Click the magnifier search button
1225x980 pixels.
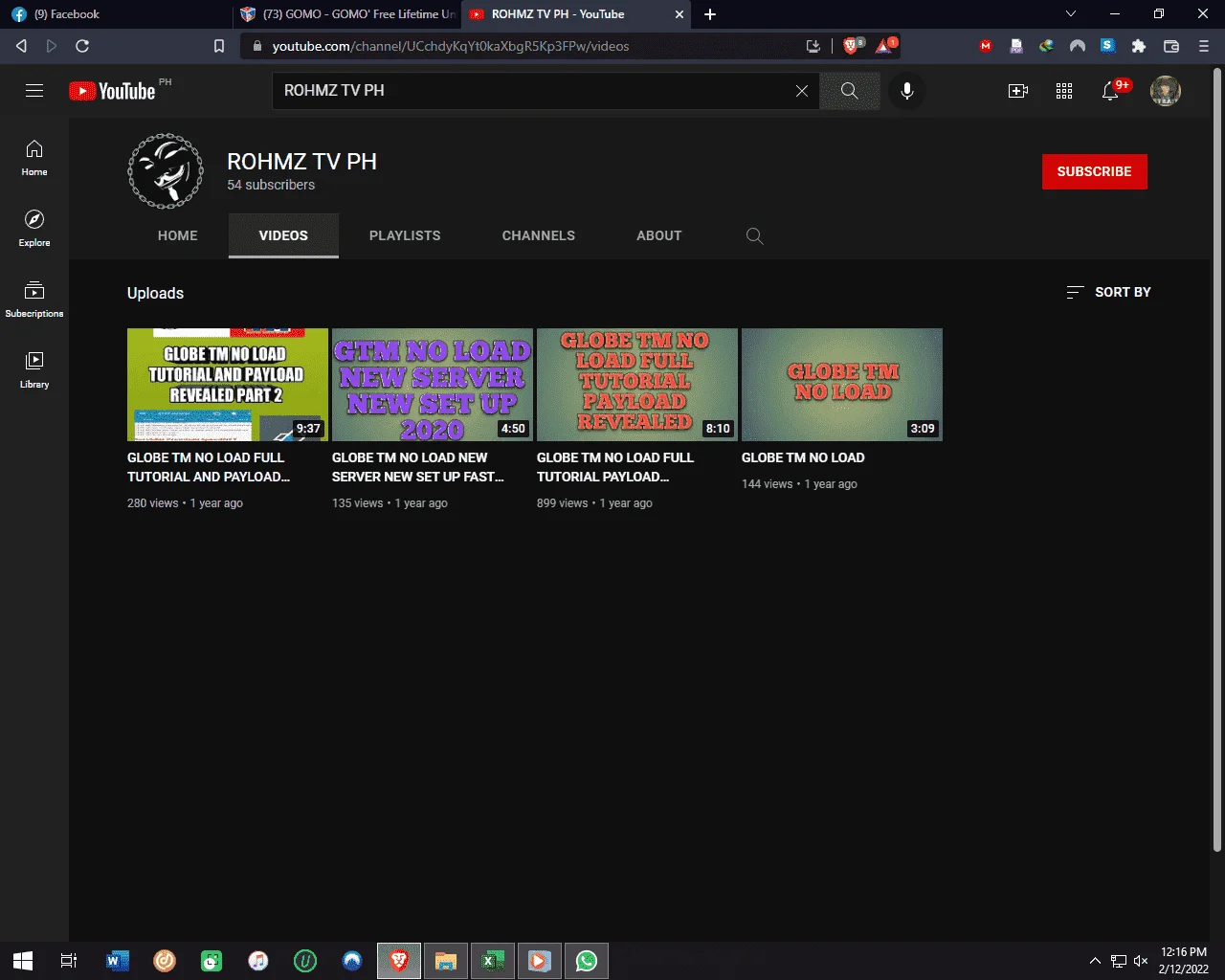[x=849, y=91]
